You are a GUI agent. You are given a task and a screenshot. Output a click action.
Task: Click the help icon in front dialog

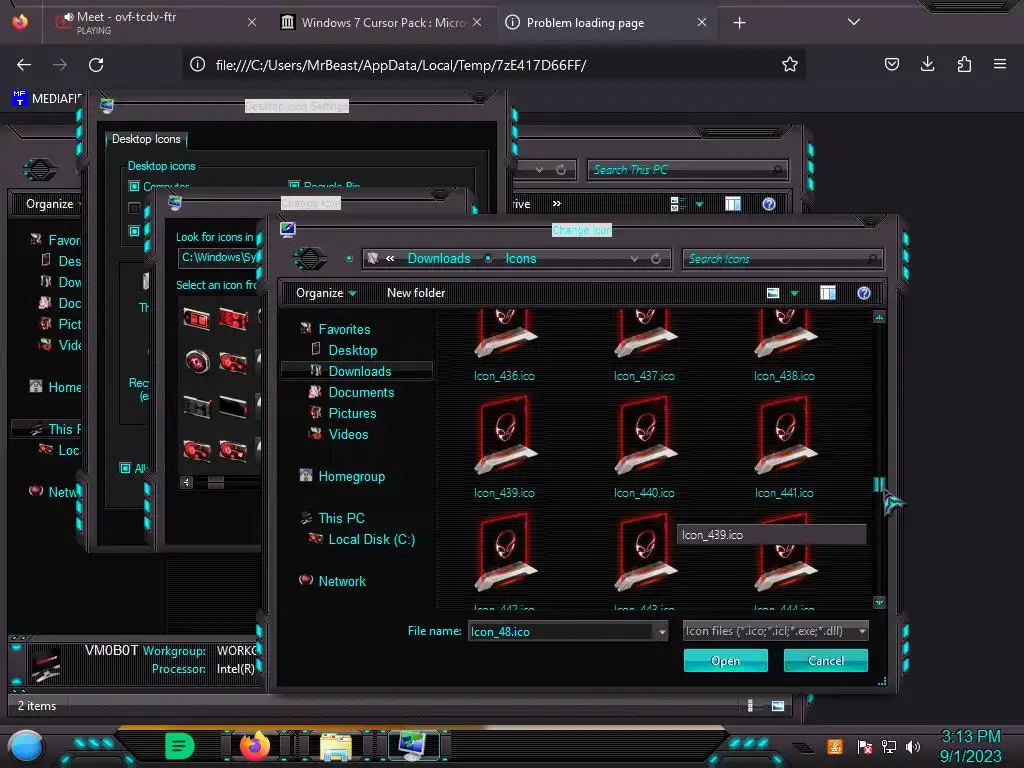(x=863, y=293)
